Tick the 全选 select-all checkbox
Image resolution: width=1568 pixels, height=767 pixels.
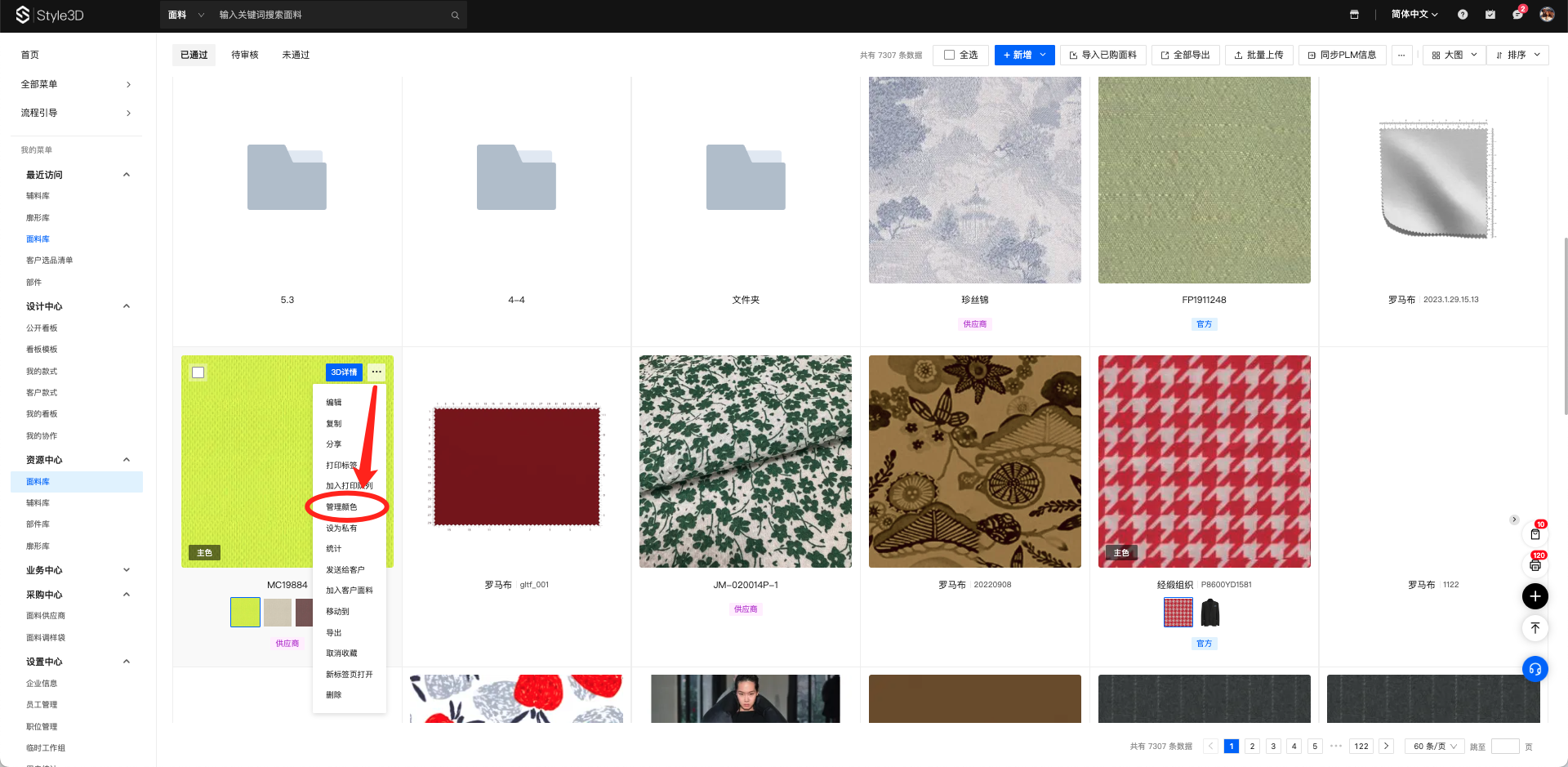point(949,55)
